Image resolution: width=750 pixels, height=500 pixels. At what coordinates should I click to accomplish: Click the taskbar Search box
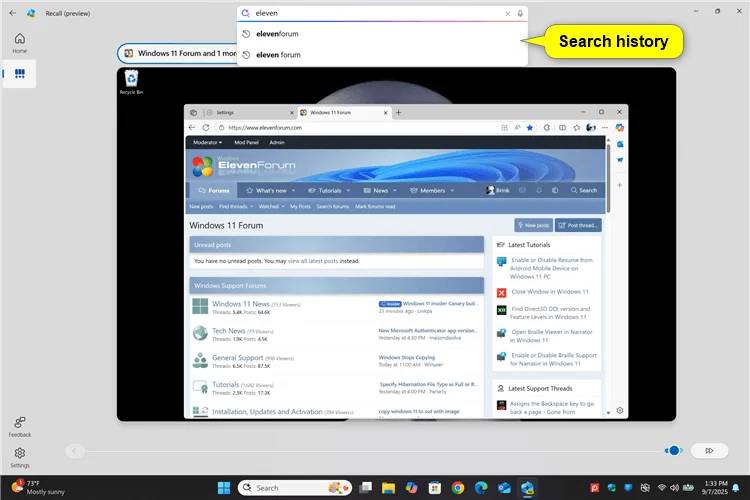(x=295, y=488)
